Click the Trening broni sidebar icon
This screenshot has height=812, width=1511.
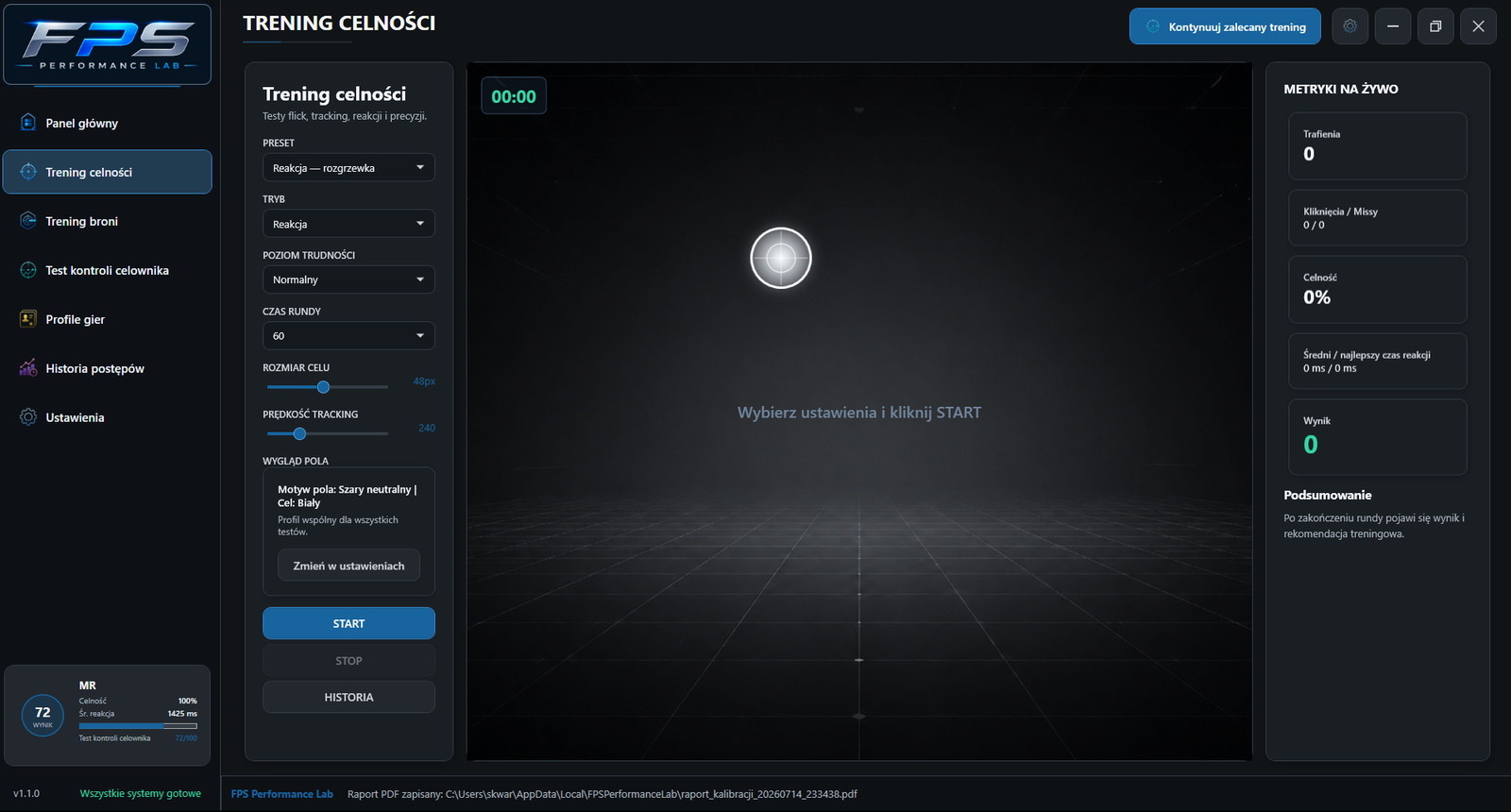pyautogui.click(x=28, y=221)
